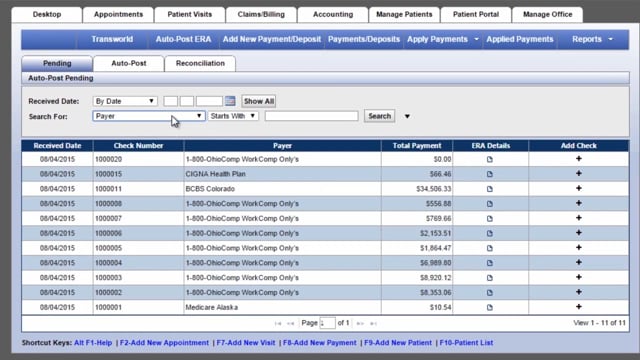Screen dimensions: 640x360
Task: Select the Pending sub-tab
Action: click(x=57, y=63)
